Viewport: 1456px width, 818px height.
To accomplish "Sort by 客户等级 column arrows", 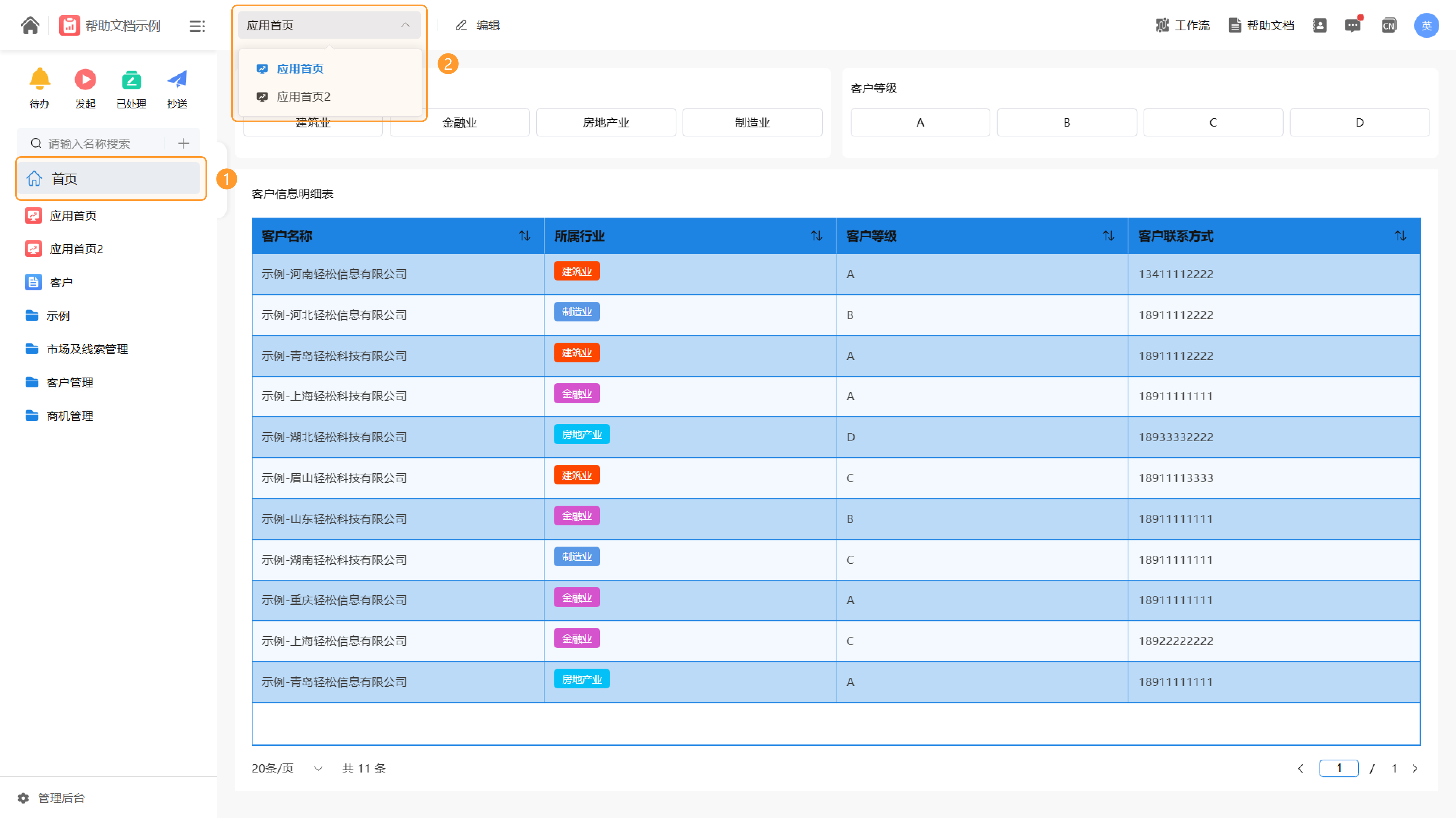I will pos(1108,235).
